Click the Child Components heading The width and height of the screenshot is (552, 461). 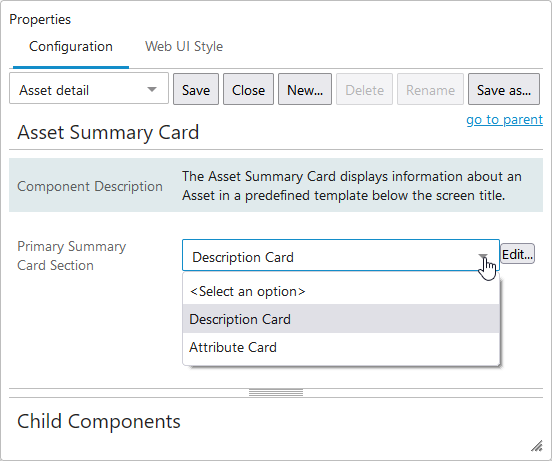click(99, 422)
